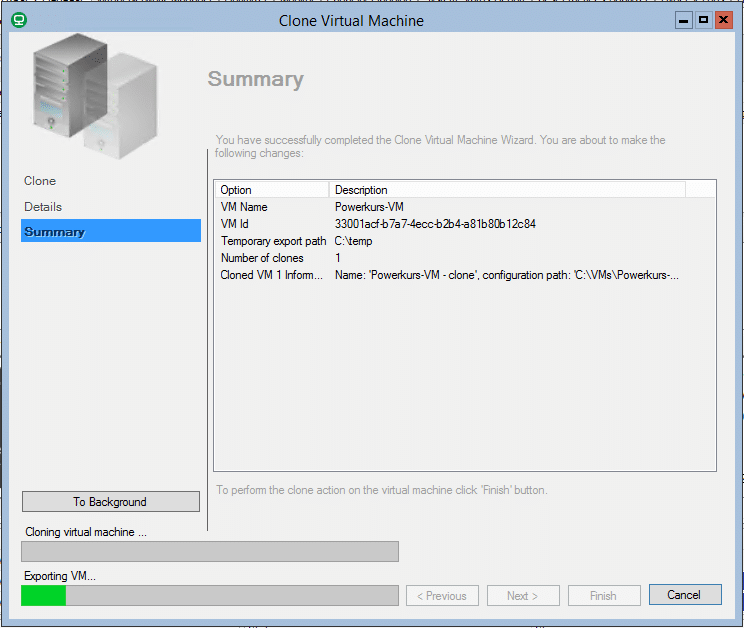Click the Exporting VM... status text
Image resolution: width=744 pixels, height=628 pixels.
pyautogui.click(x=60, y=576)
